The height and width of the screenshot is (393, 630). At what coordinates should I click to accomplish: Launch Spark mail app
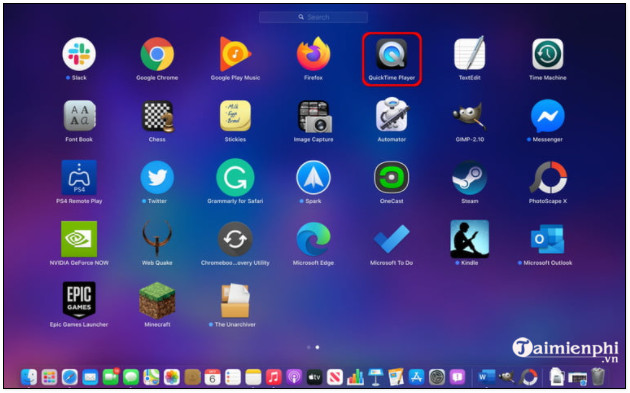pos(313,177)
